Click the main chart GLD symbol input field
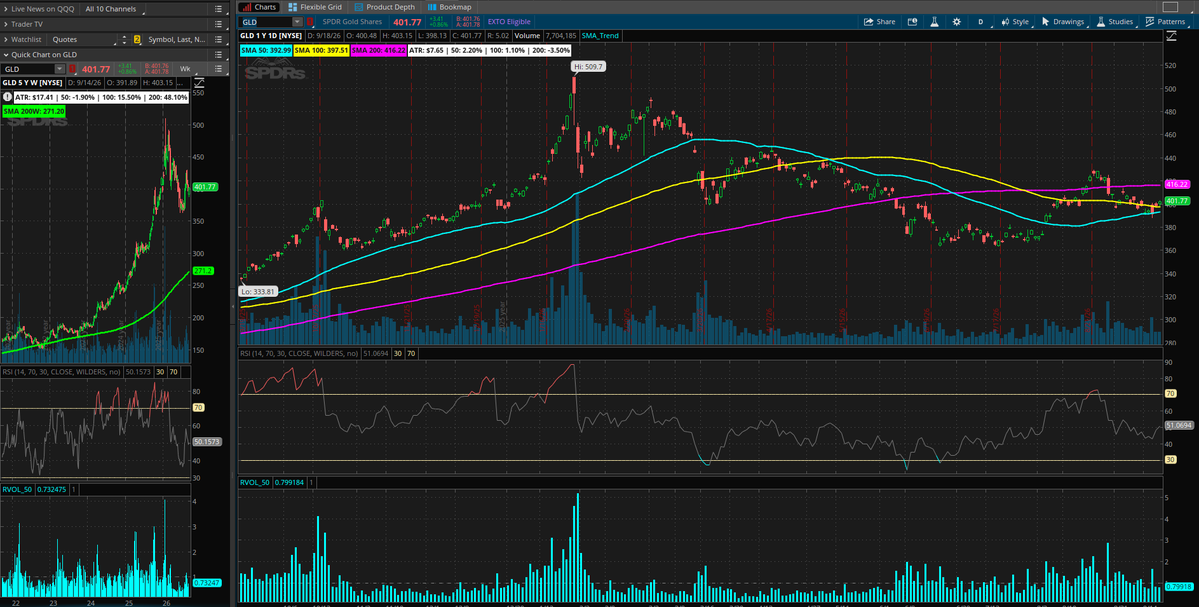1199x607 pixels. tap(265, 22)
